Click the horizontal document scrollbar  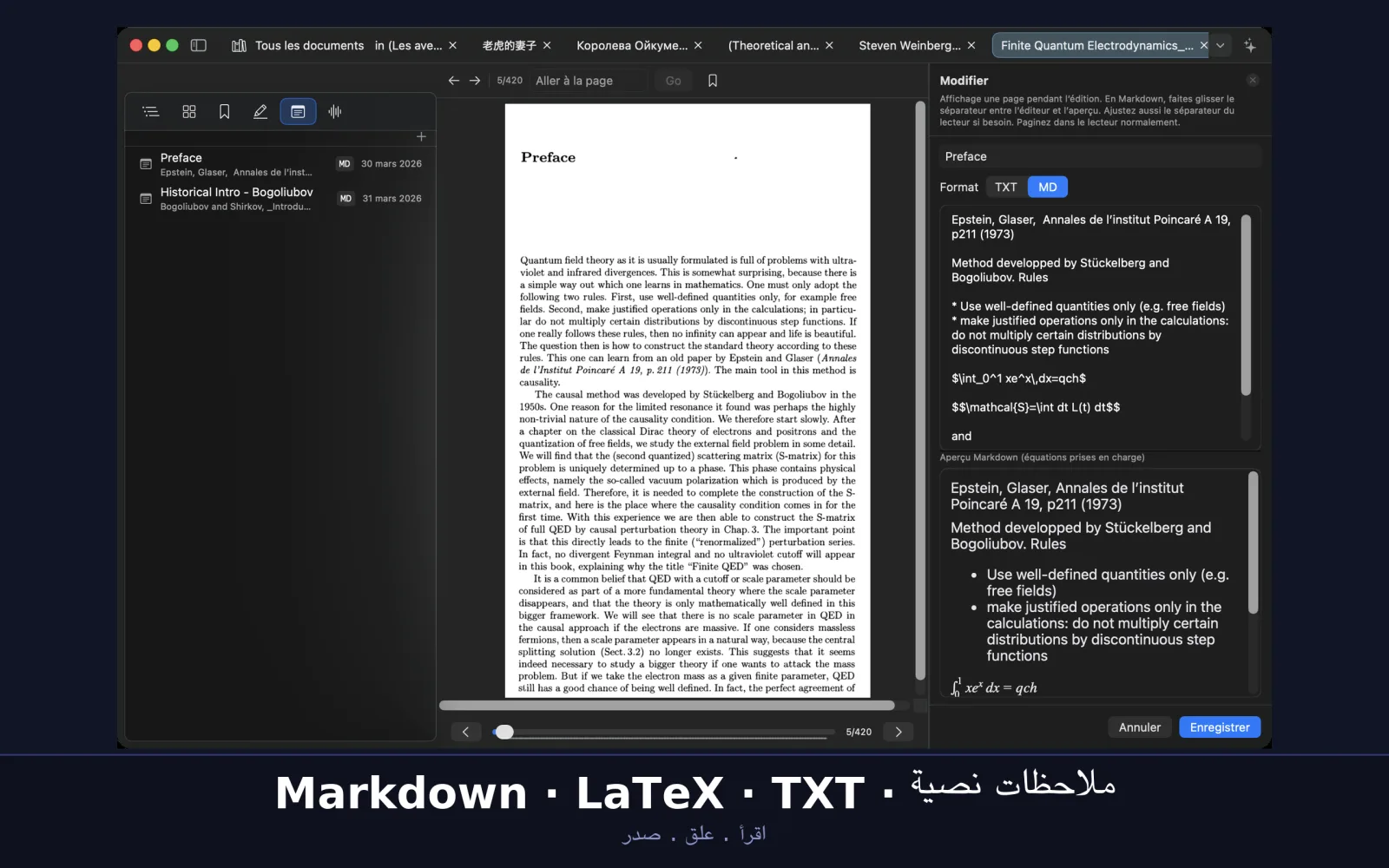(x=667, y=706)
